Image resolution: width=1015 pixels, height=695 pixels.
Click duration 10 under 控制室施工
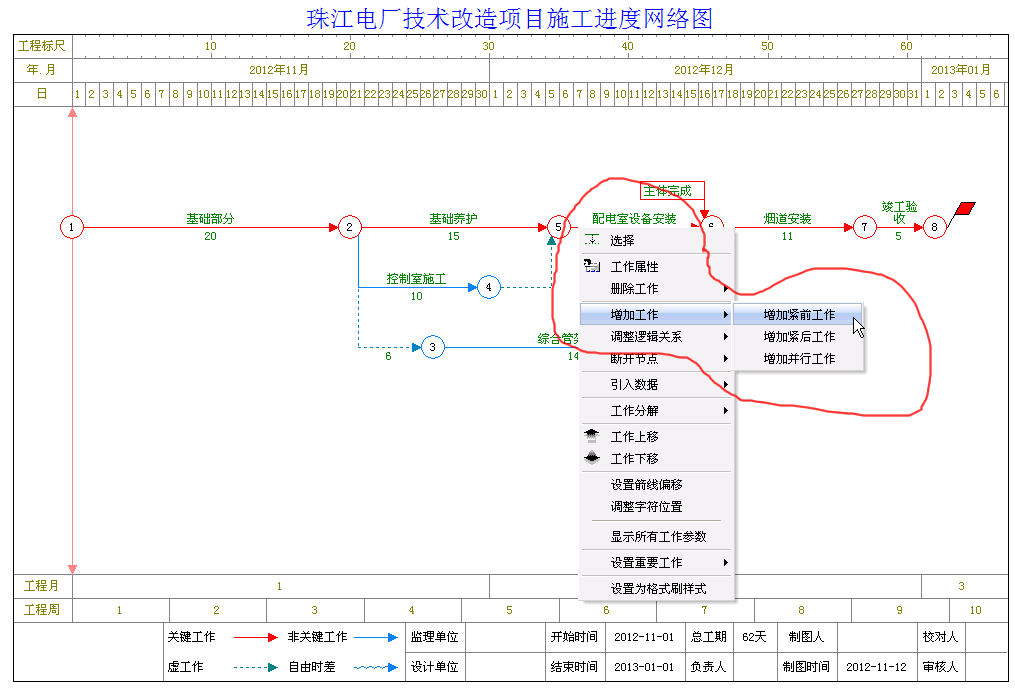coord(416,296)
